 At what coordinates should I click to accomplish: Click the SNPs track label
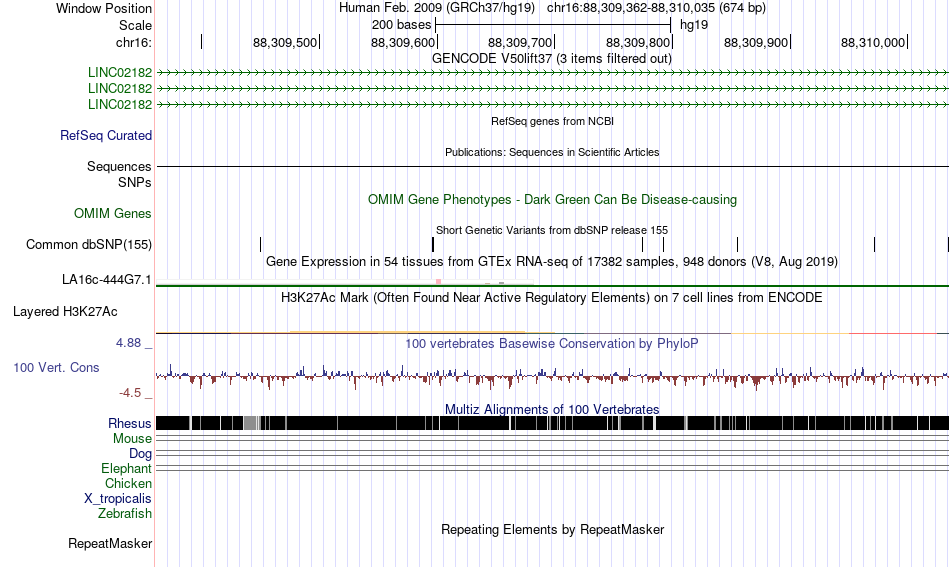(135, 182)
